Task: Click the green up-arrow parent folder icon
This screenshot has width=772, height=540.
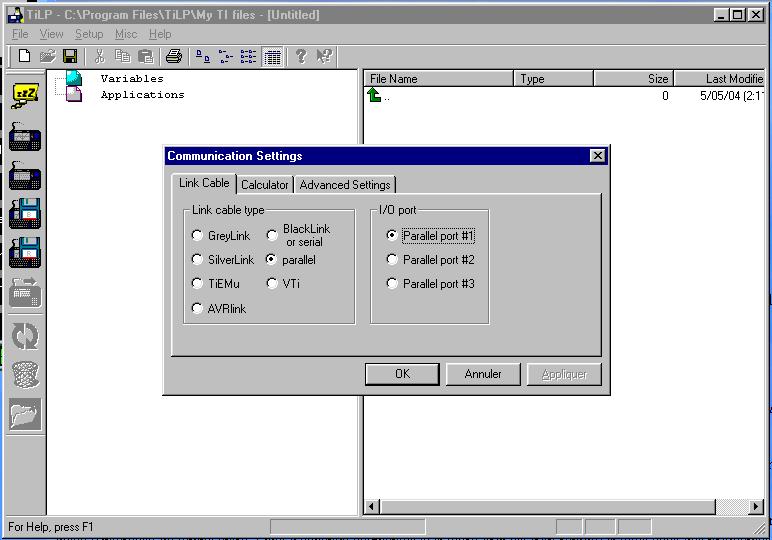Action: click(x=374, y=95)
